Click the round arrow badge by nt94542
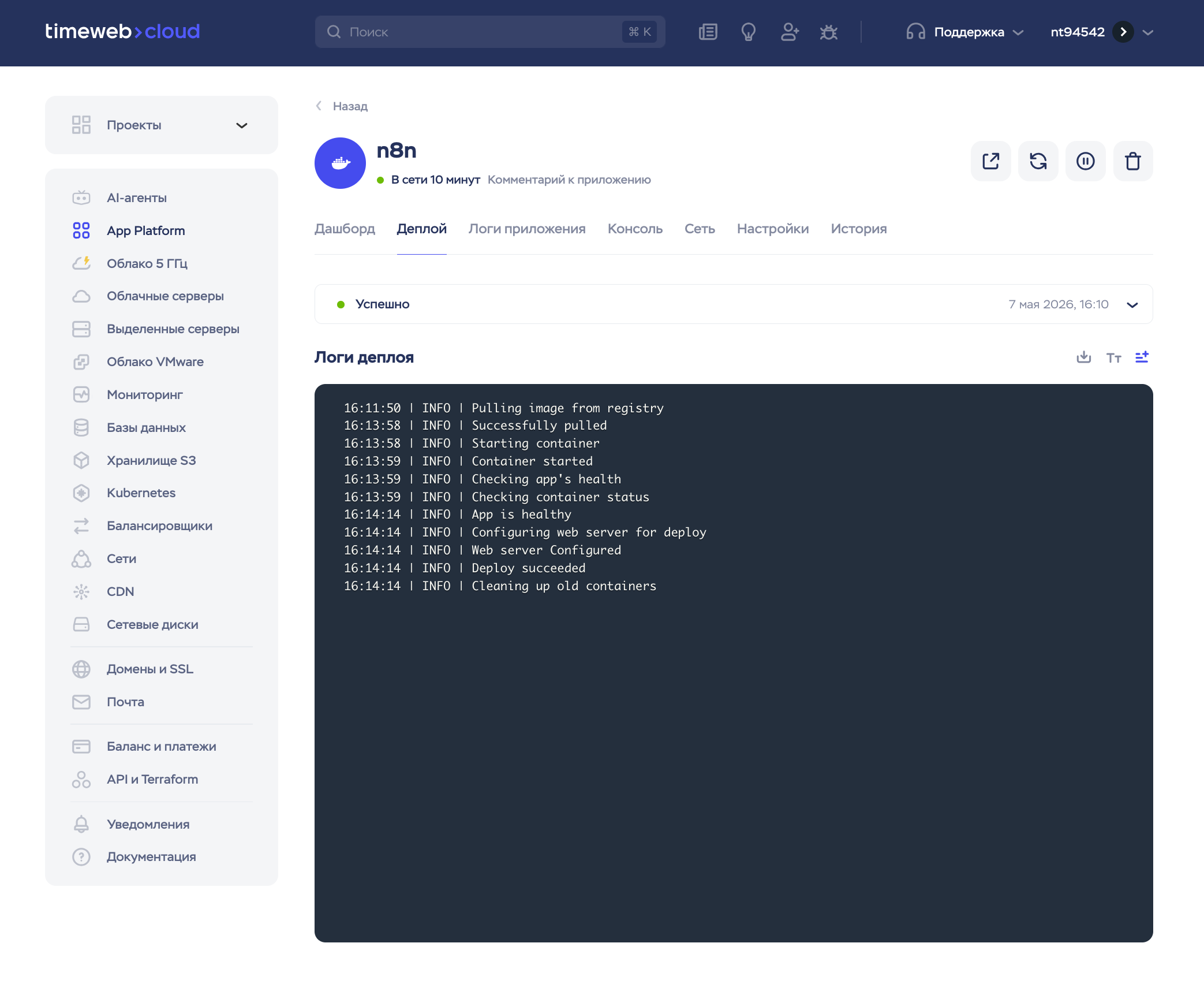Image resolution: width=1204 pixels, height=984 pixels. point(1123,32)
